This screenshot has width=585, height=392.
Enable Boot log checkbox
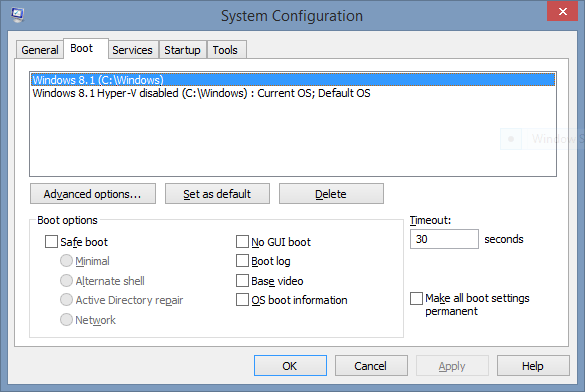pos(242,261)
